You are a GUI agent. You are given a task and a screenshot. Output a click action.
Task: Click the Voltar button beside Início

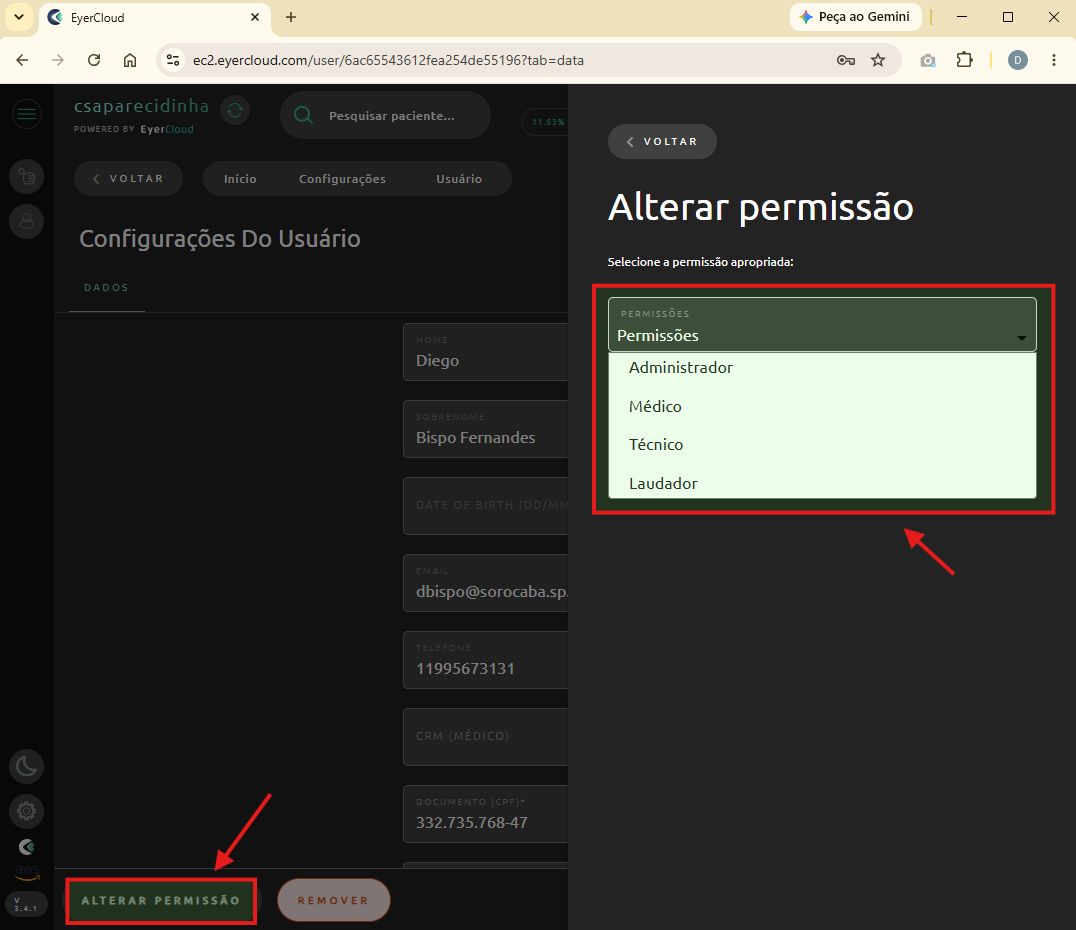click(x=128, y=178)
